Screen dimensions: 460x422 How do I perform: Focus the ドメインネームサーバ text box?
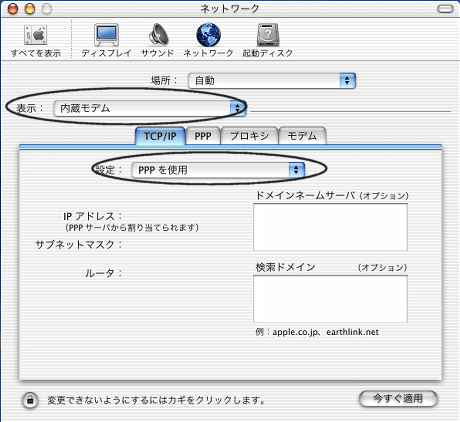[x=330, y=227]
